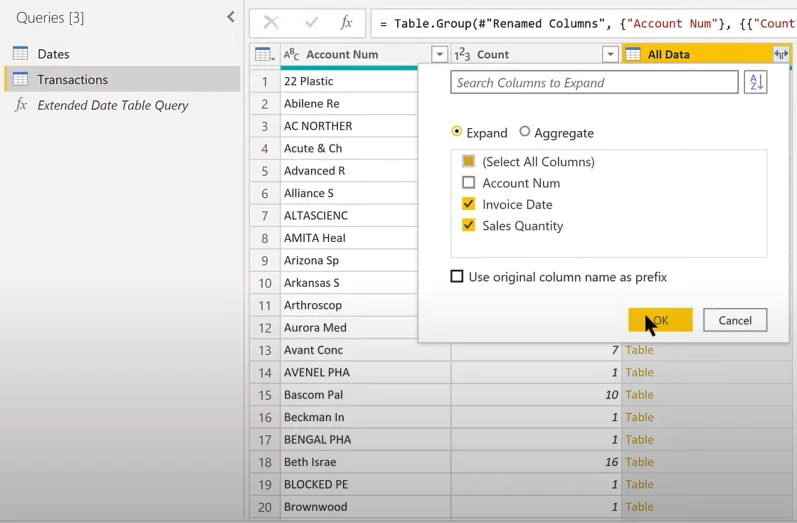Image resolution: width=797 pixels, height=523 pixels.
Task: Open Count column filter dropdown
Action: tap(610, 54)
